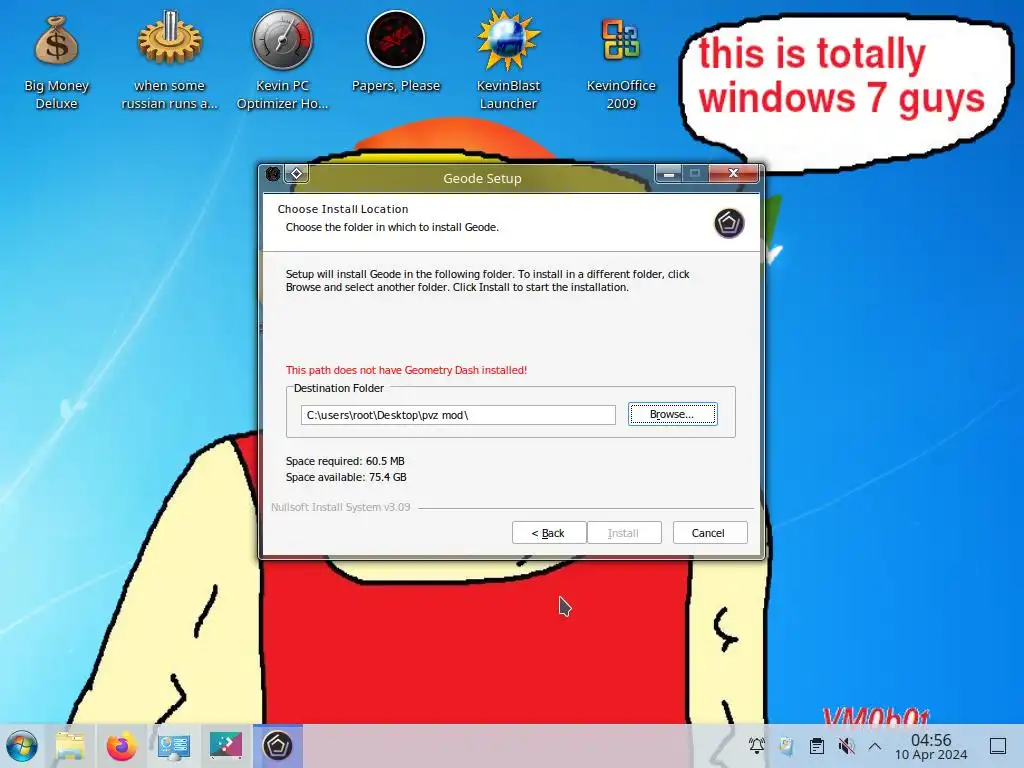The image size is (1024, 768).
Task: Select the Papers, Please icon label
Action: (x=396, y=86)
